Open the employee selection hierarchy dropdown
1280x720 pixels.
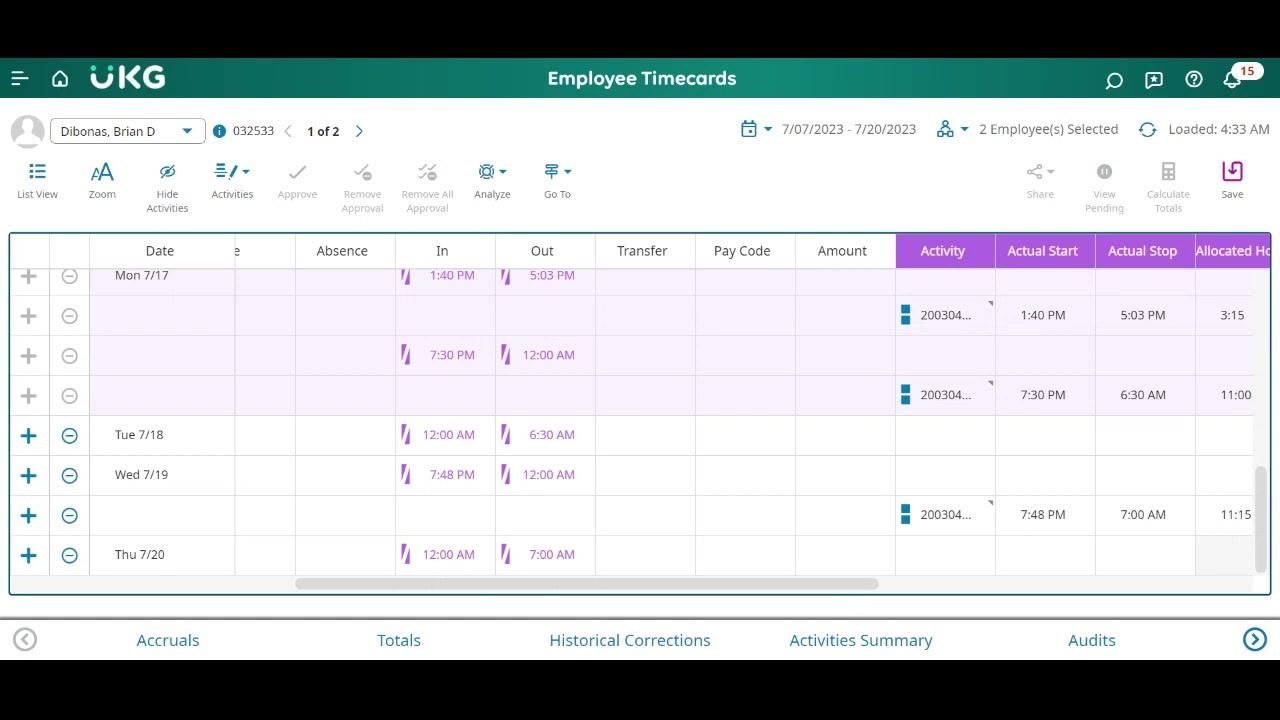(x=953, y=129)
